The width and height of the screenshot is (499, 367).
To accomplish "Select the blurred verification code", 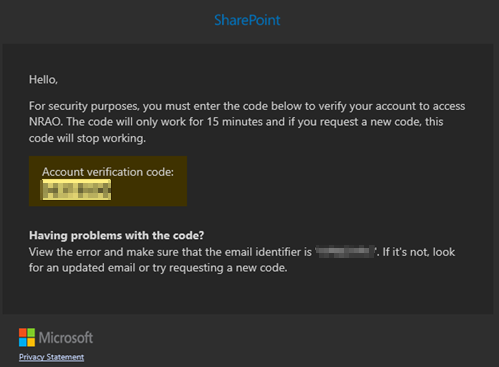I will [76, 190].
